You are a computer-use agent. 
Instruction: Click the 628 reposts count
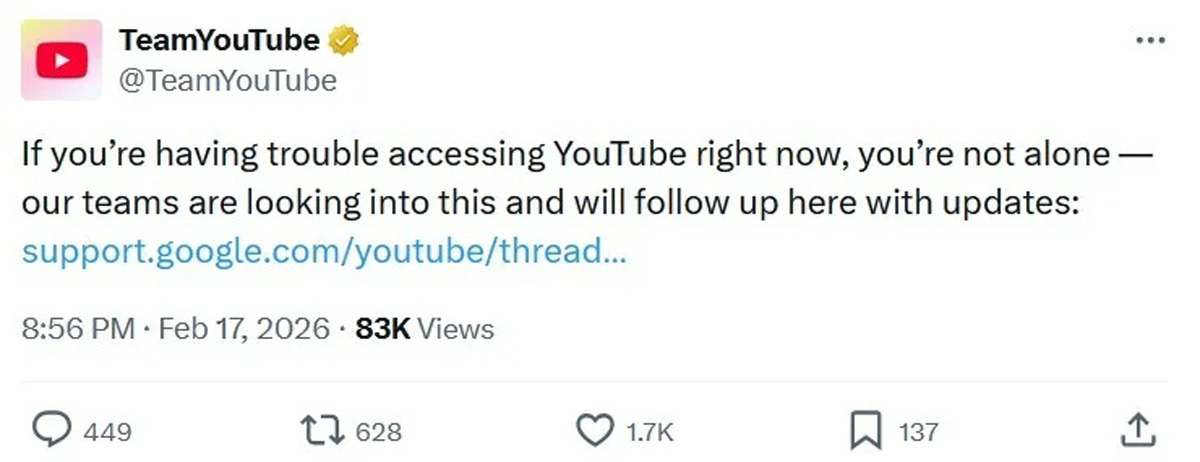click(379, 432)
